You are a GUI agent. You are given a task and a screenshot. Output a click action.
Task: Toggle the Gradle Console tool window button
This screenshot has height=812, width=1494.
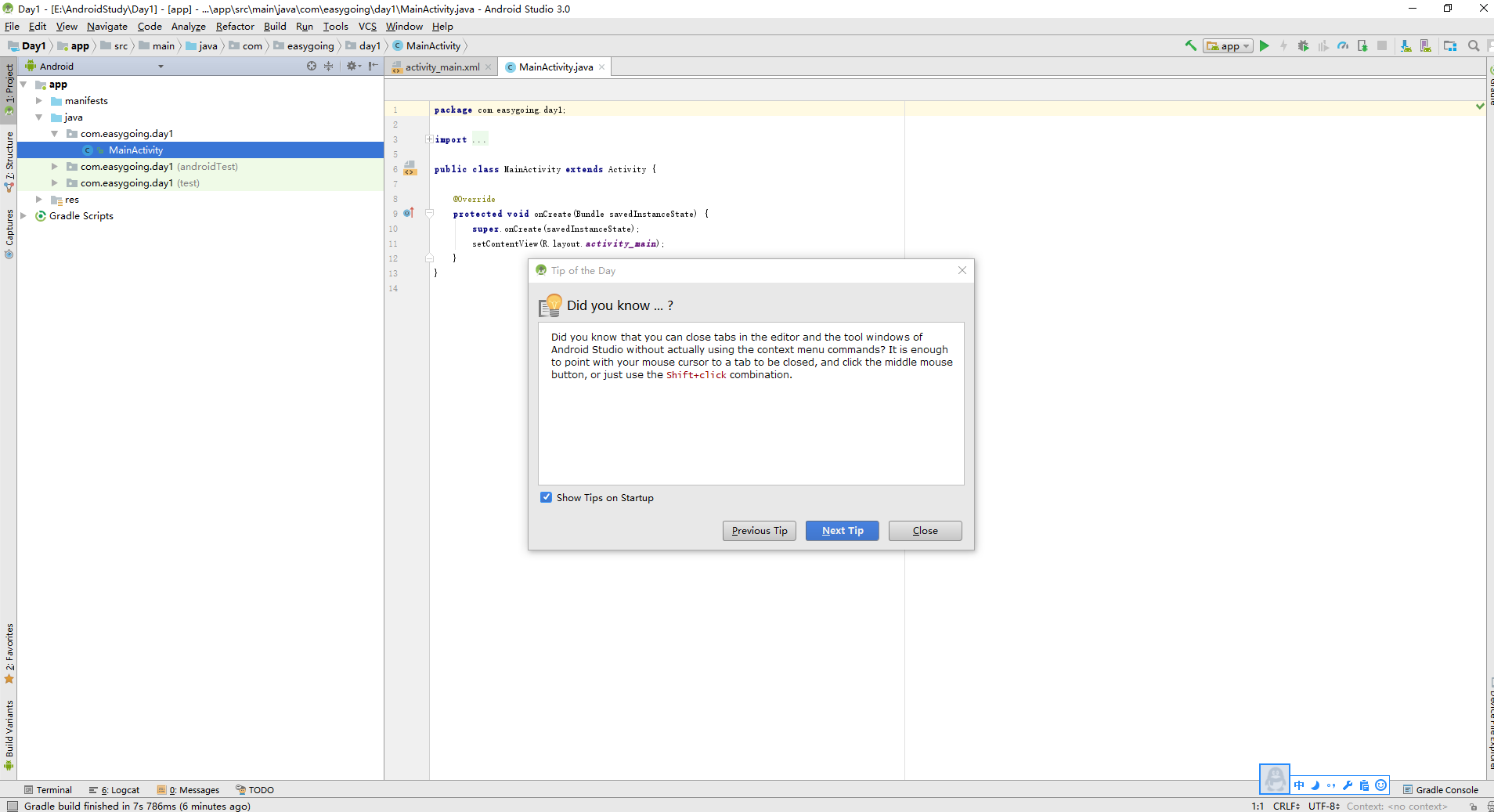1441,789
